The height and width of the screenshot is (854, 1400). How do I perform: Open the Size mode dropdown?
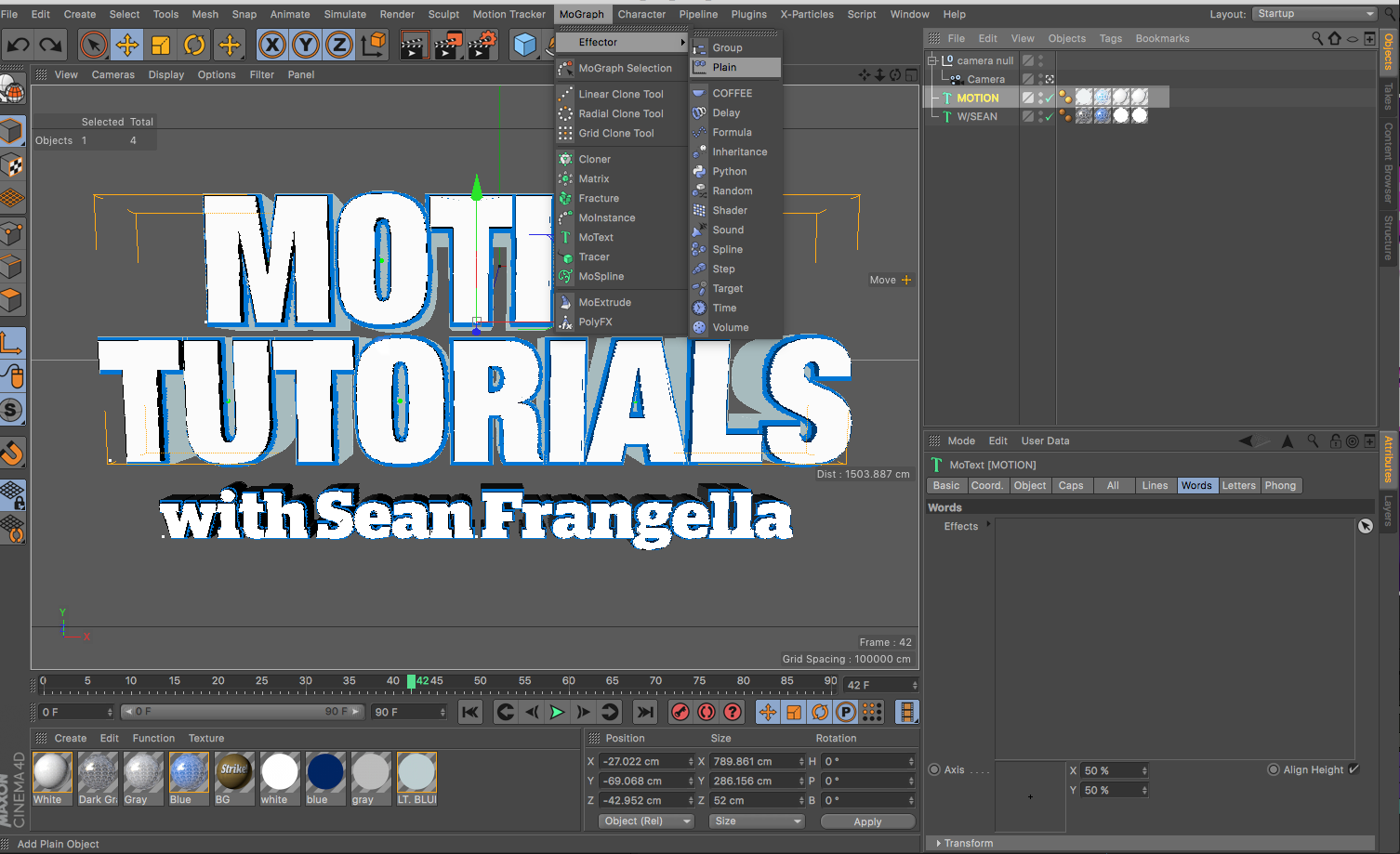(x=757, y=821)
